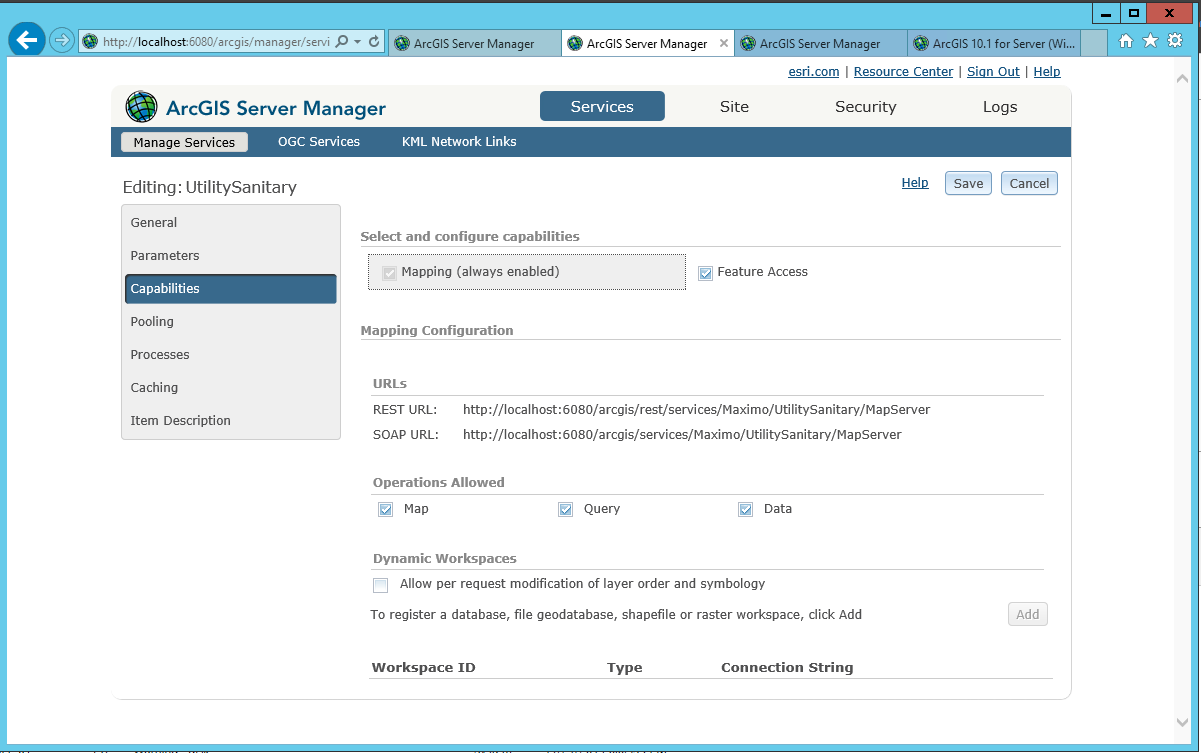Click the Connection String column header
1201x753 pixels.
click(x=787, y=668)
